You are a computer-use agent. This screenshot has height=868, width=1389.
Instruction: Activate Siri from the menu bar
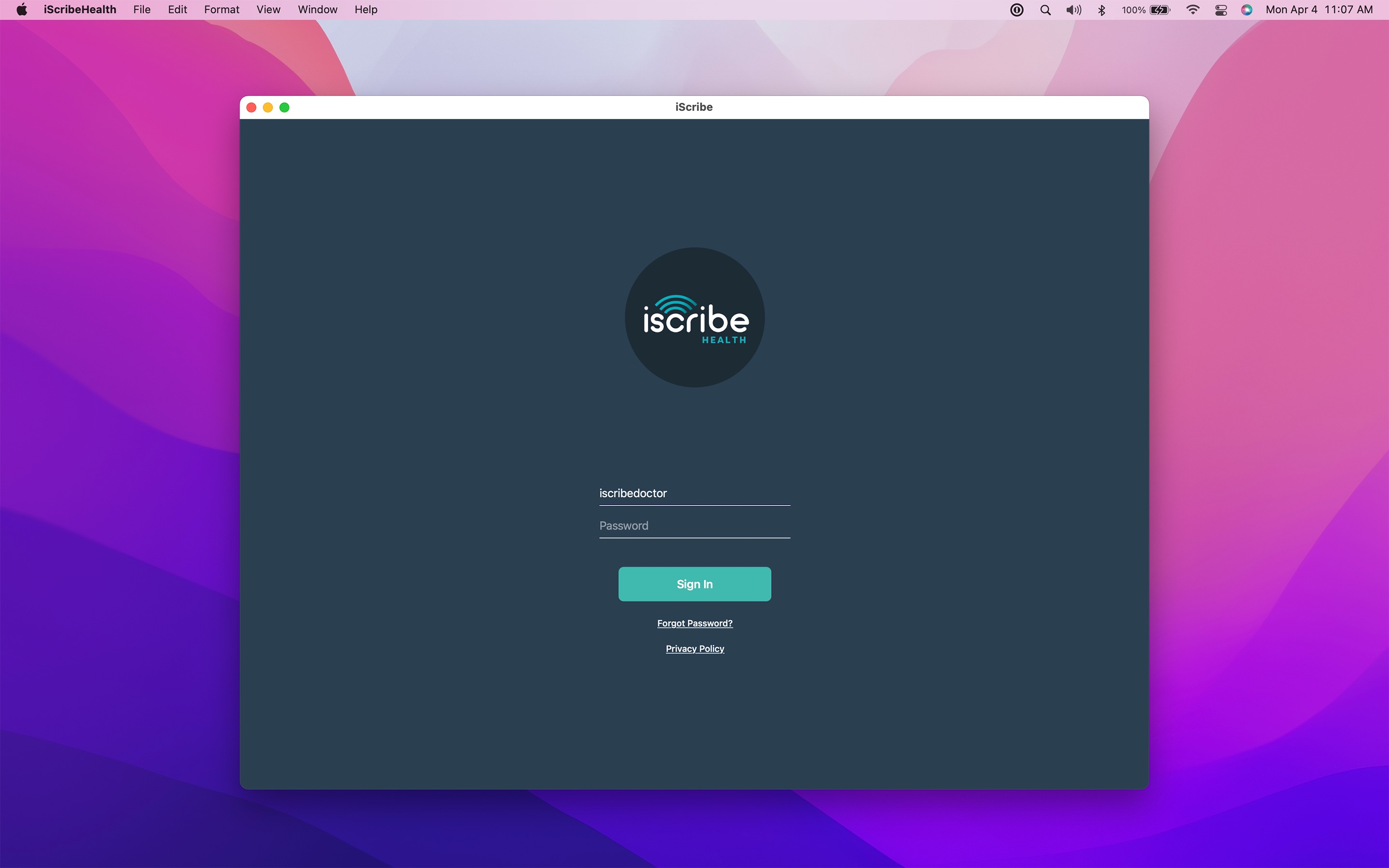pos(1247,10)
